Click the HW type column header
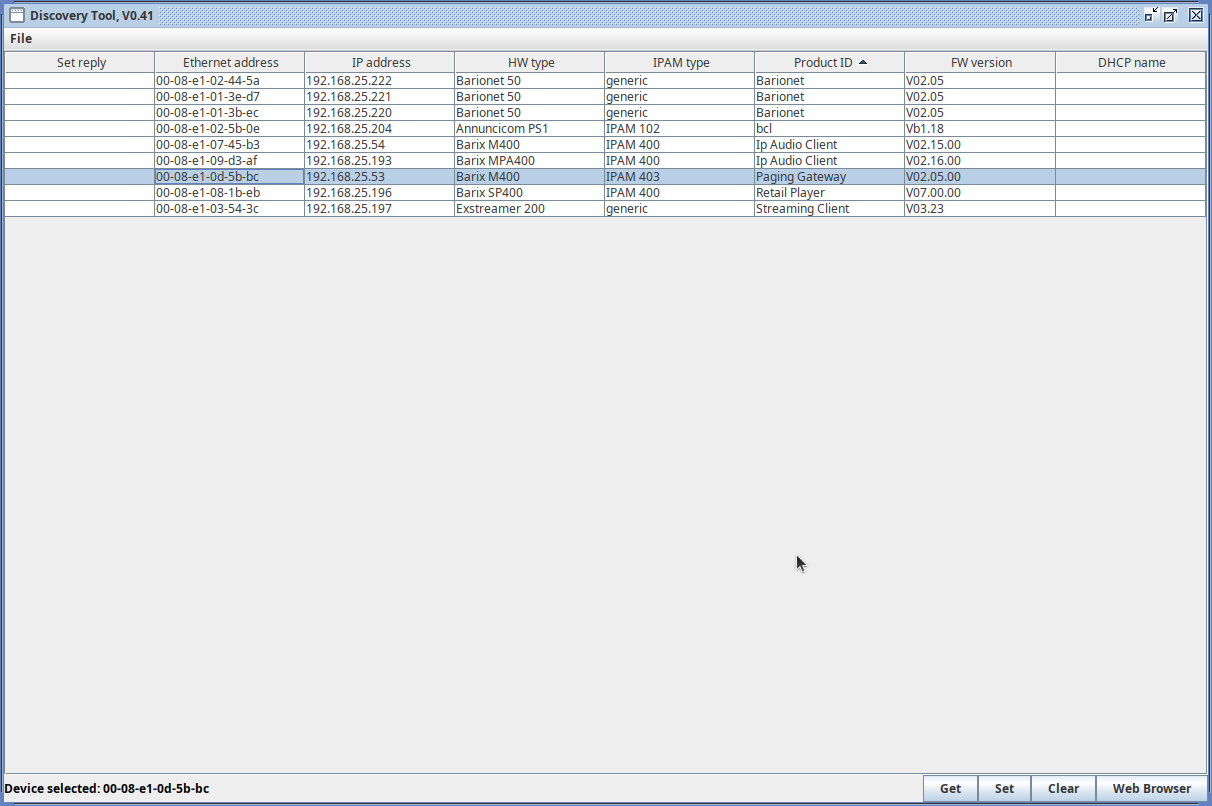This screenshot has height=806, width=1212. pos(530,62)
